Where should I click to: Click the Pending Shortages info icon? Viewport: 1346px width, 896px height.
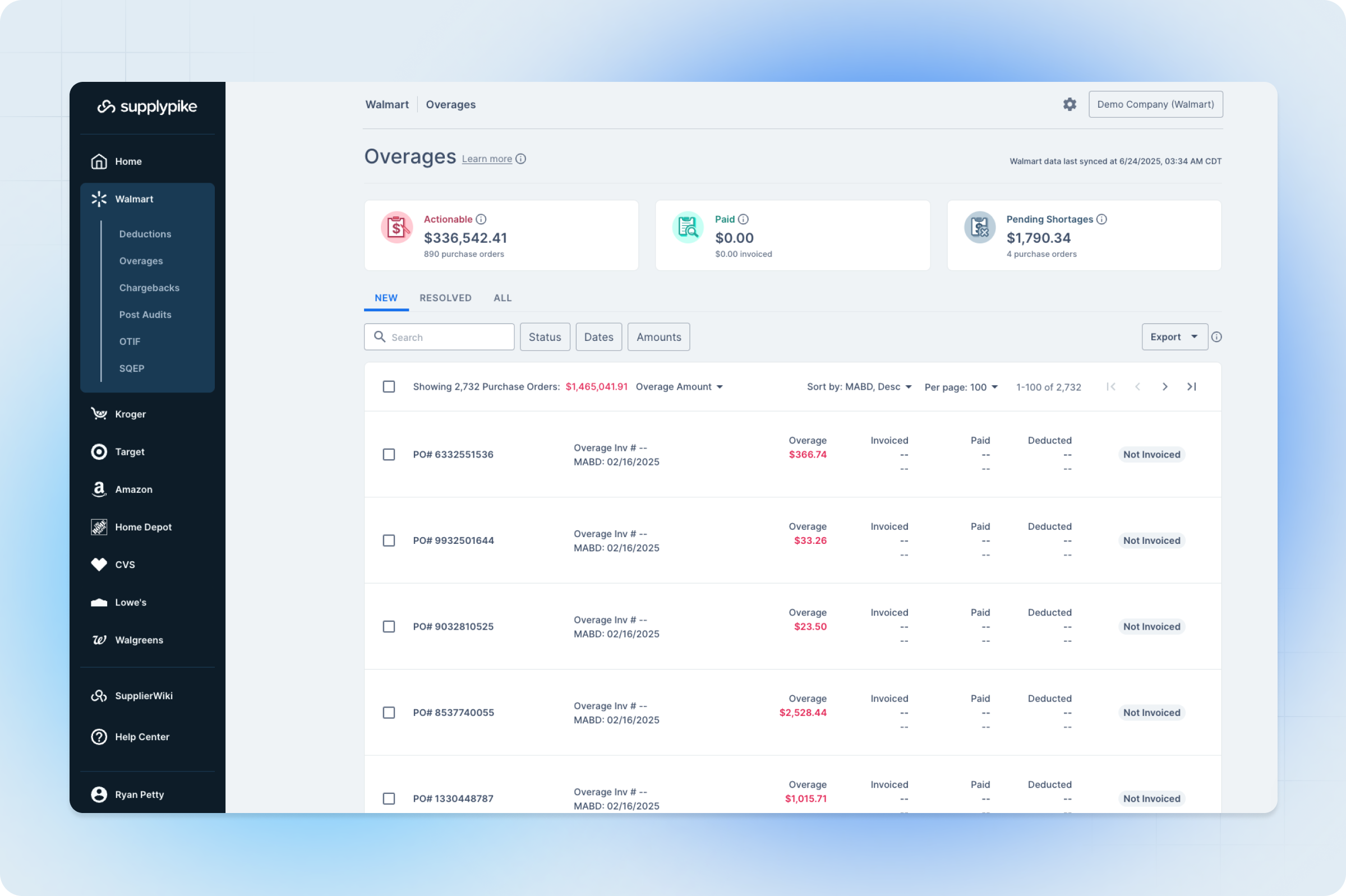(x=1101, y=219)
